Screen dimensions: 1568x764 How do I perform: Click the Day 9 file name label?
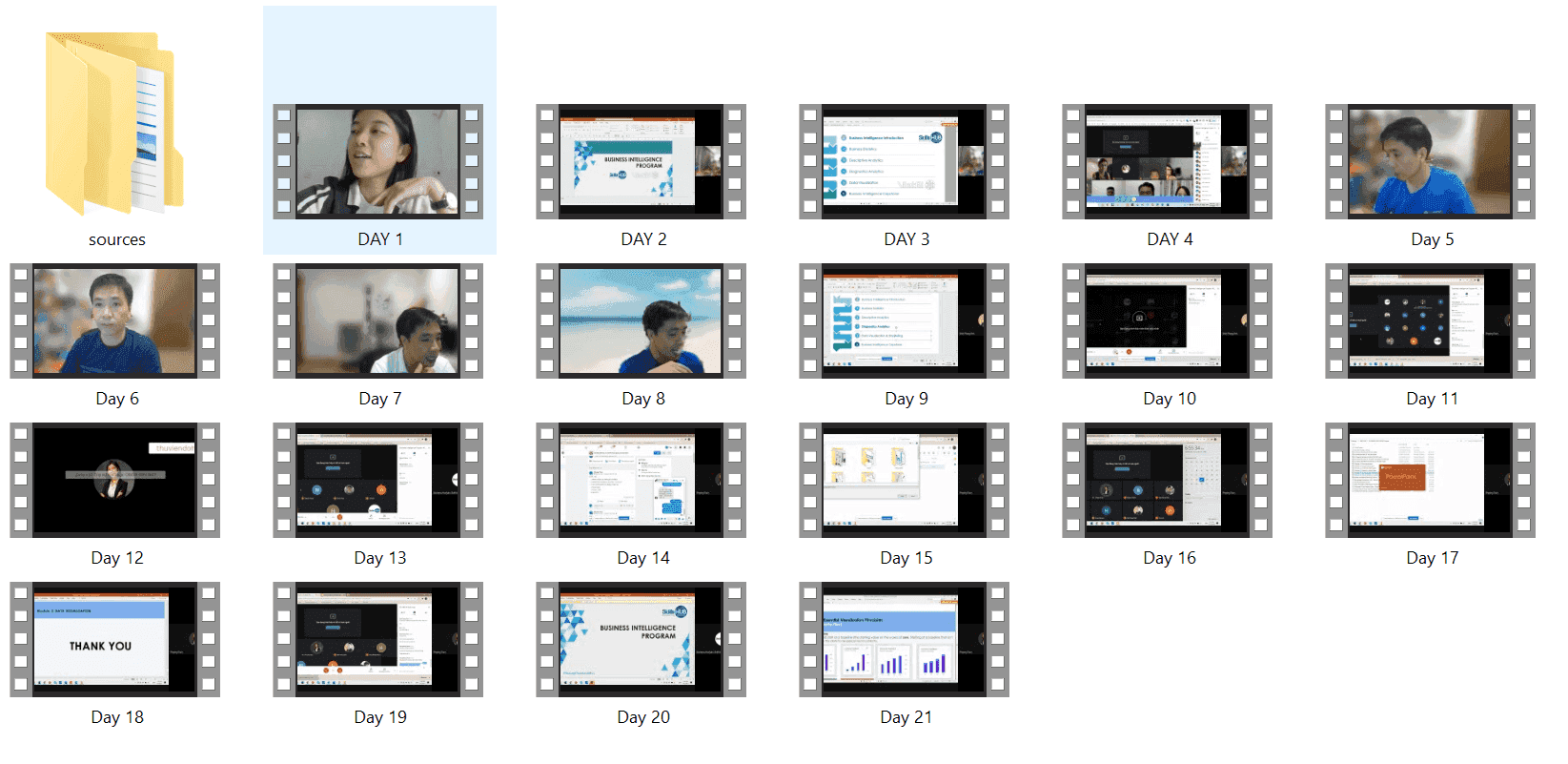(906, 399)
